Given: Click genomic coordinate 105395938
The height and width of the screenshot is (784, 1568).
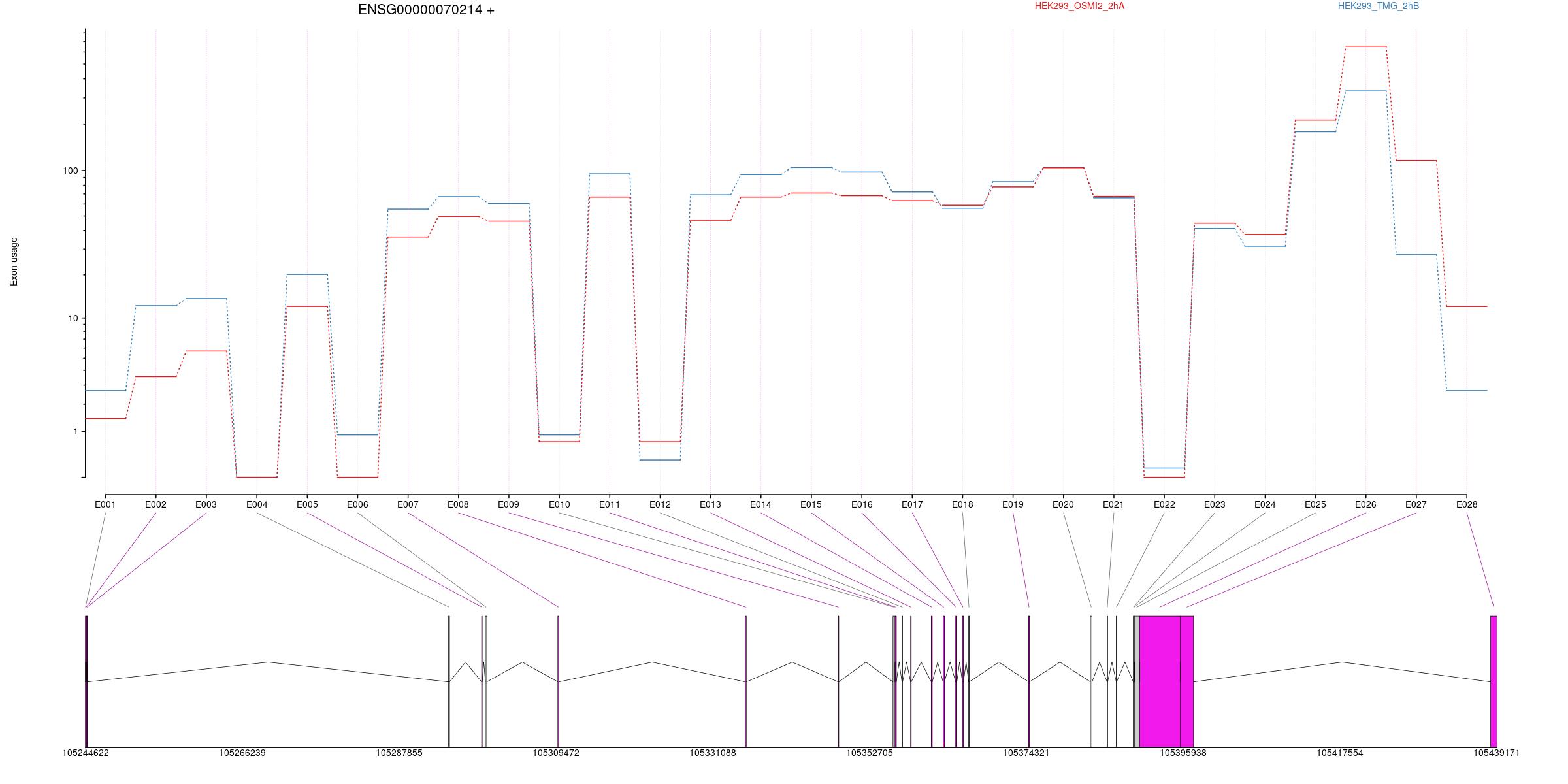Looking at the screenshot, I should 1183,753.
